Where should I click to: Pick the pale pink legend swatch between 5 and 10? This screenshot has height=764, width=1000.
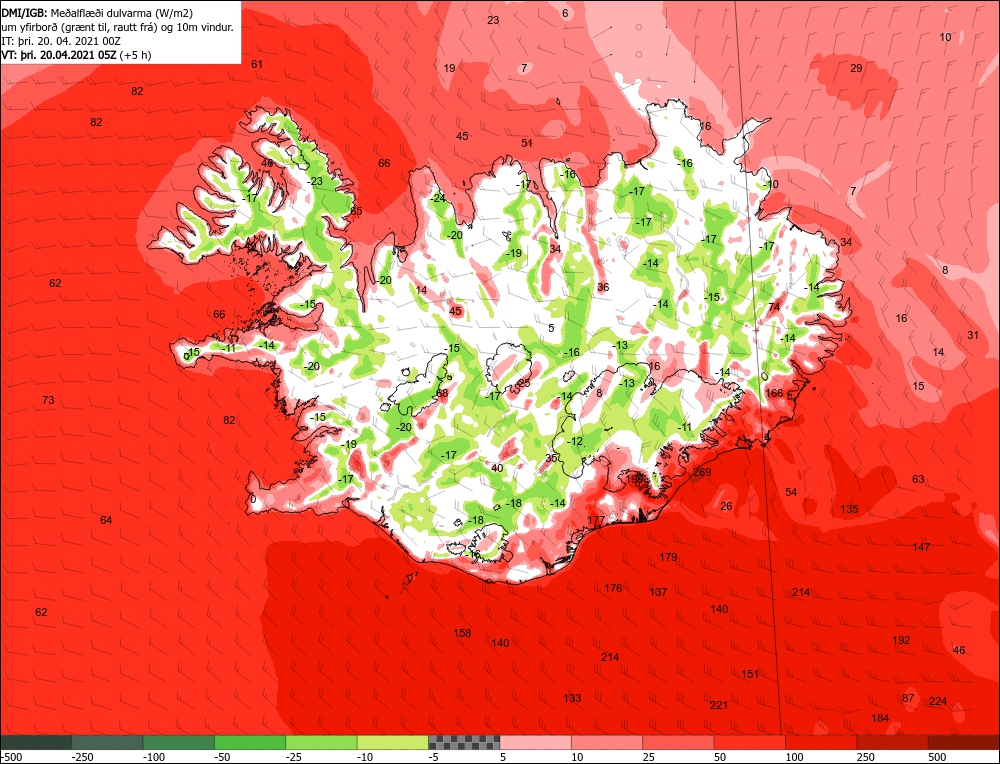(536, 742)
